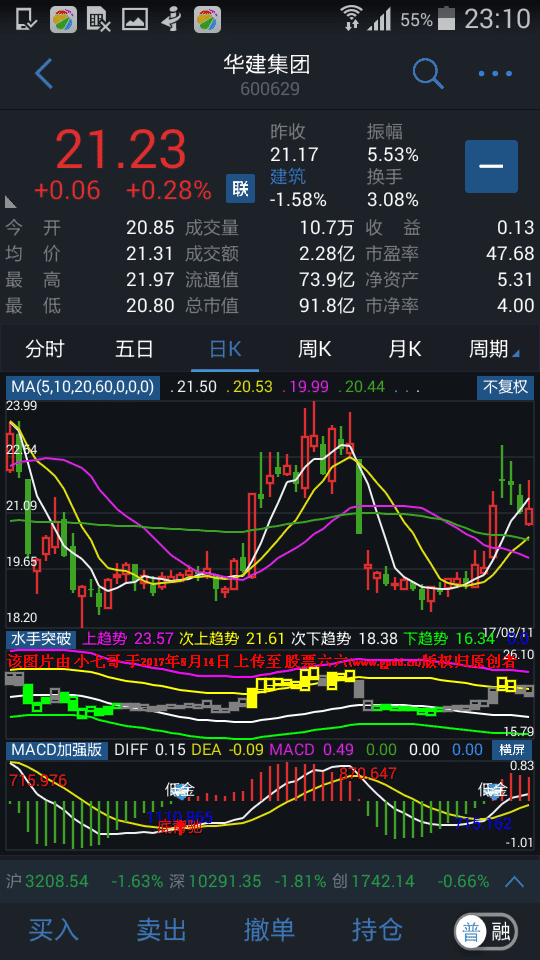Viewport: 540px width, 960px height.
Task: Switch to the 五日 tab
Action: point(134,350)
